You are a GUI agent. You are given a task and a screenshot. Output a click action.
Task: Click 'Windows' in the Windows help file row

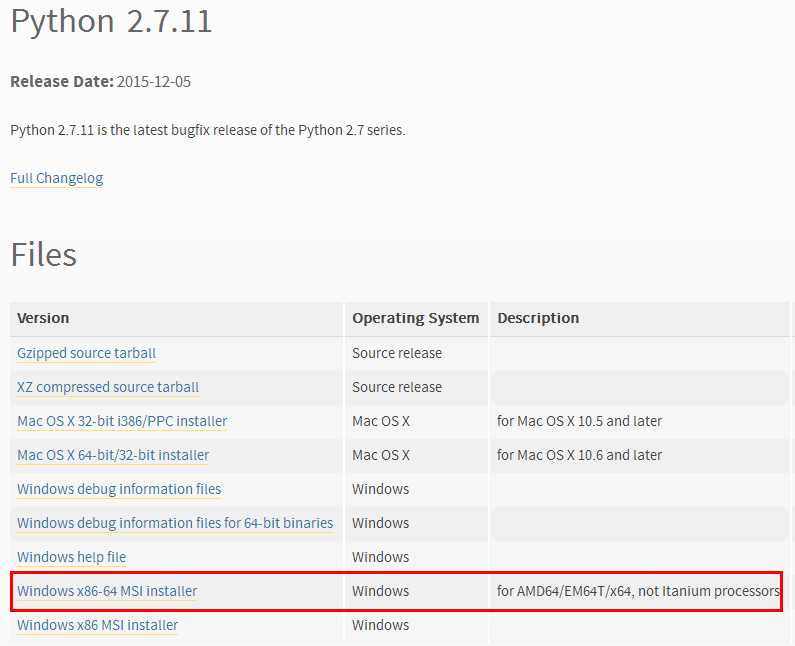pyautogui.click(x=381, y=557)
